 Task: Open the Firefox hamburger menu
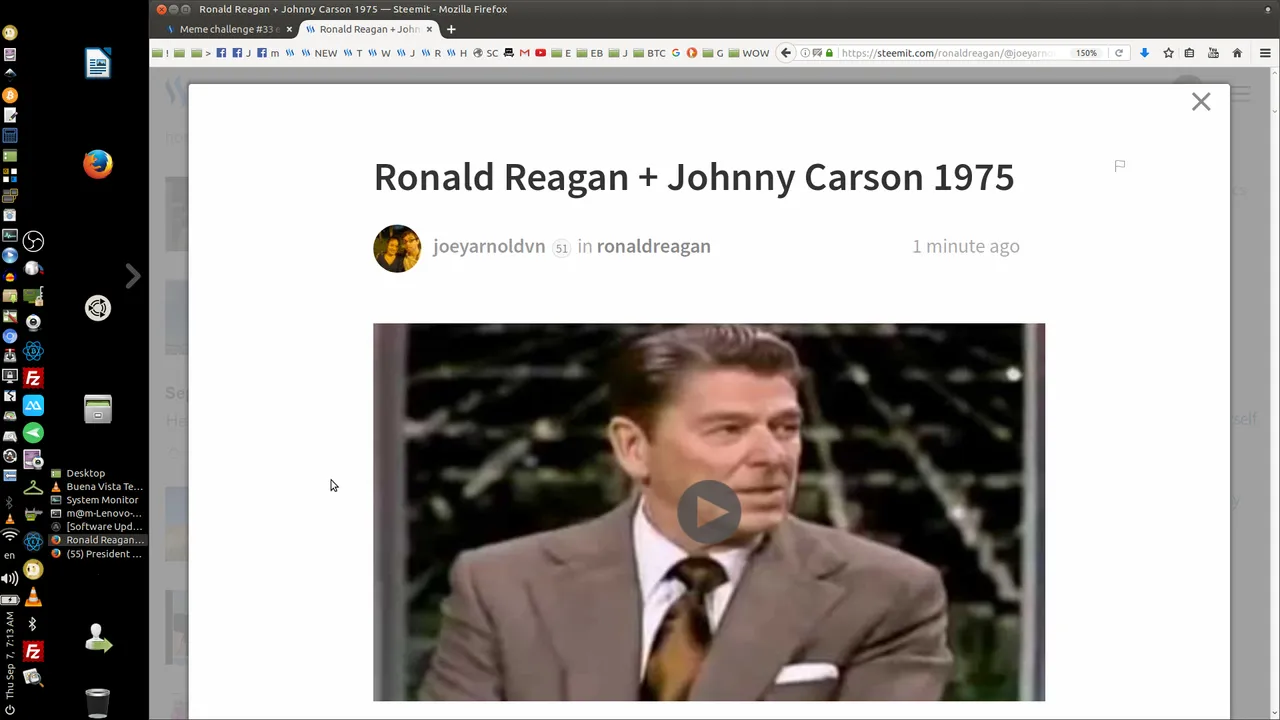tap(1265, 53)
